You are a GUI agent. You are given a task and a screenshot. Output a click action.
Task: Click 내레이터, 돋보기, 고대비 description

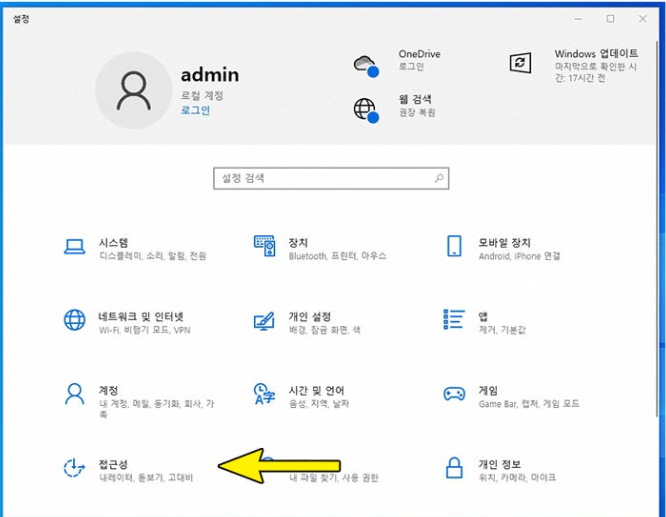(x=146, y=477)
